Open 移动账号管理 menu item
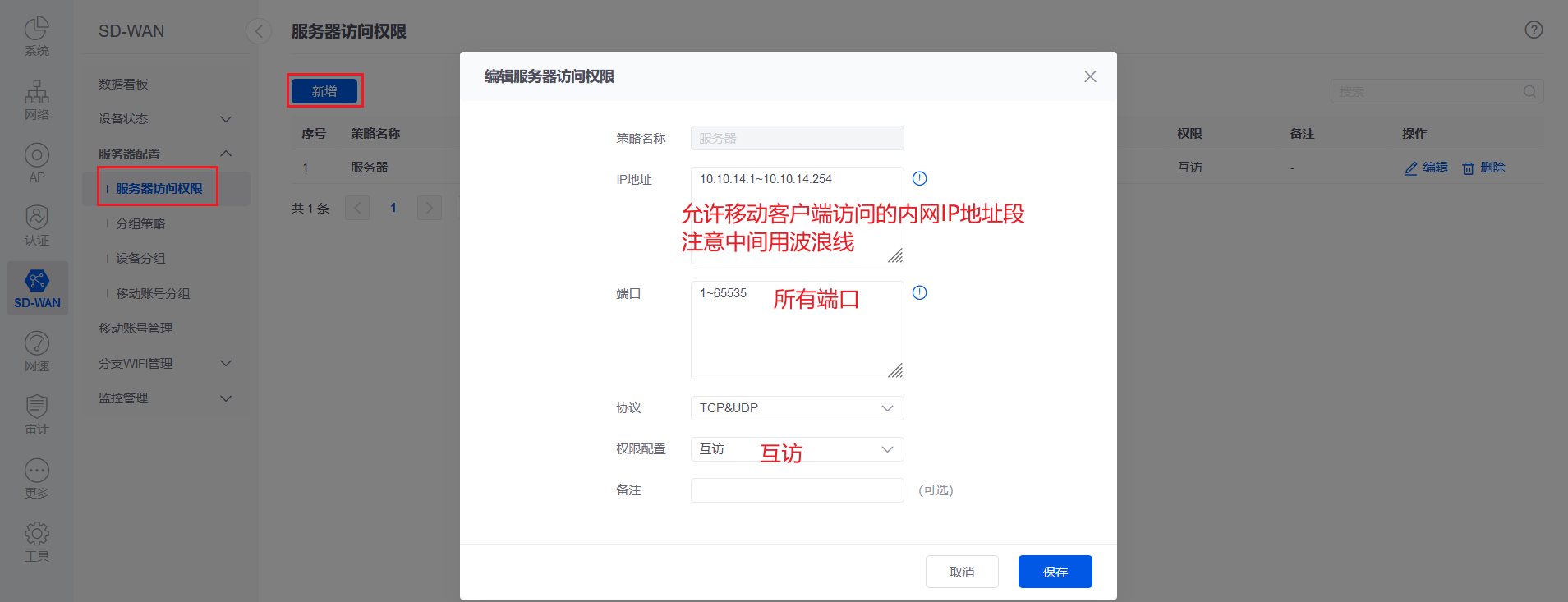Viewport: 1568px width, 602px height. (x=136, y=329)
